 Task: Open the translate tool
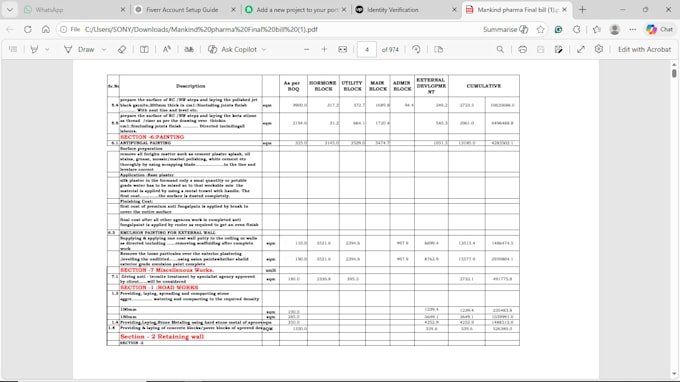click(189, 49)
